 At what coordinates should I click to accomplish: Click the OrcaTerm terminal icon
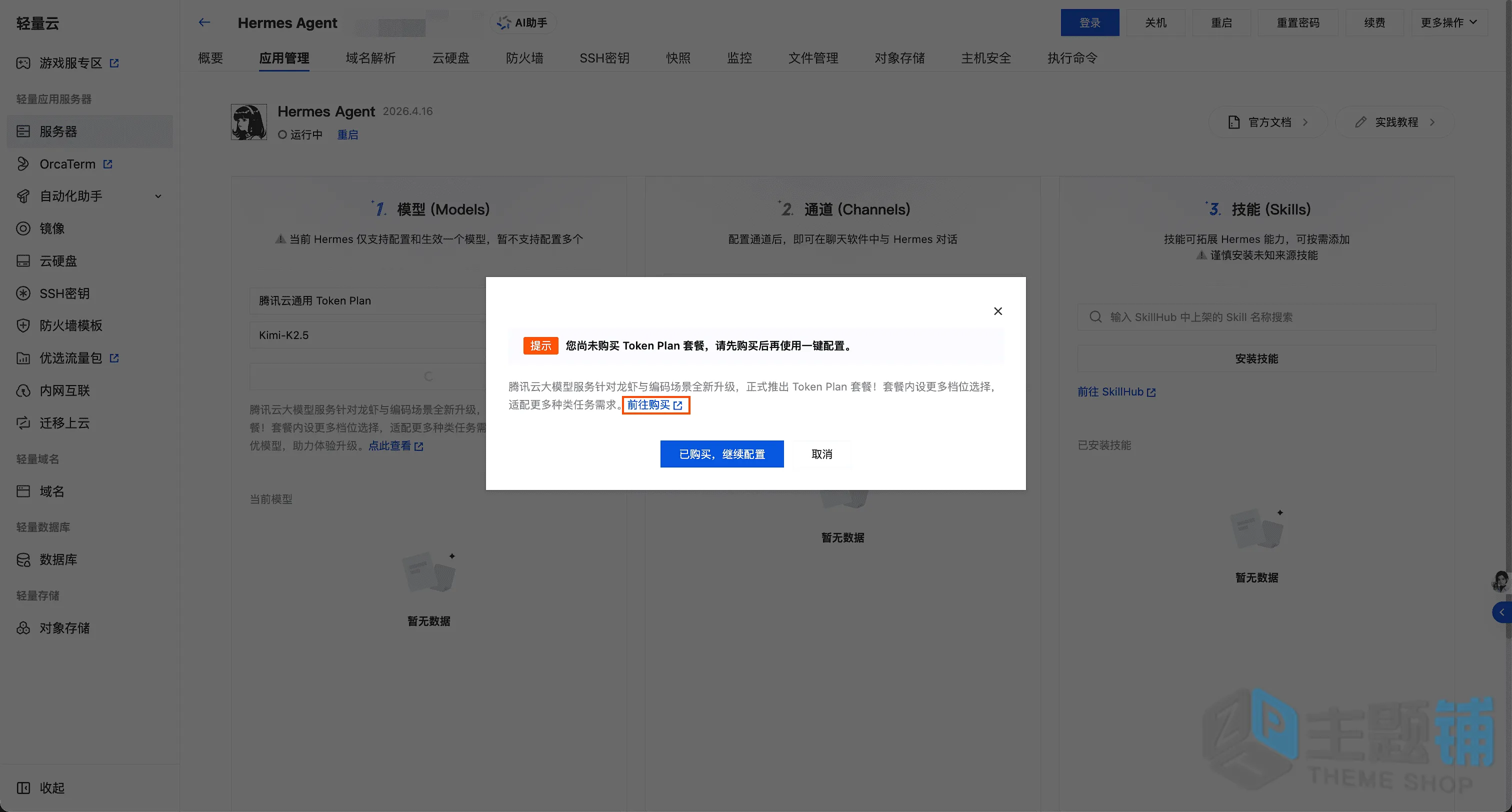click(23, 164)
